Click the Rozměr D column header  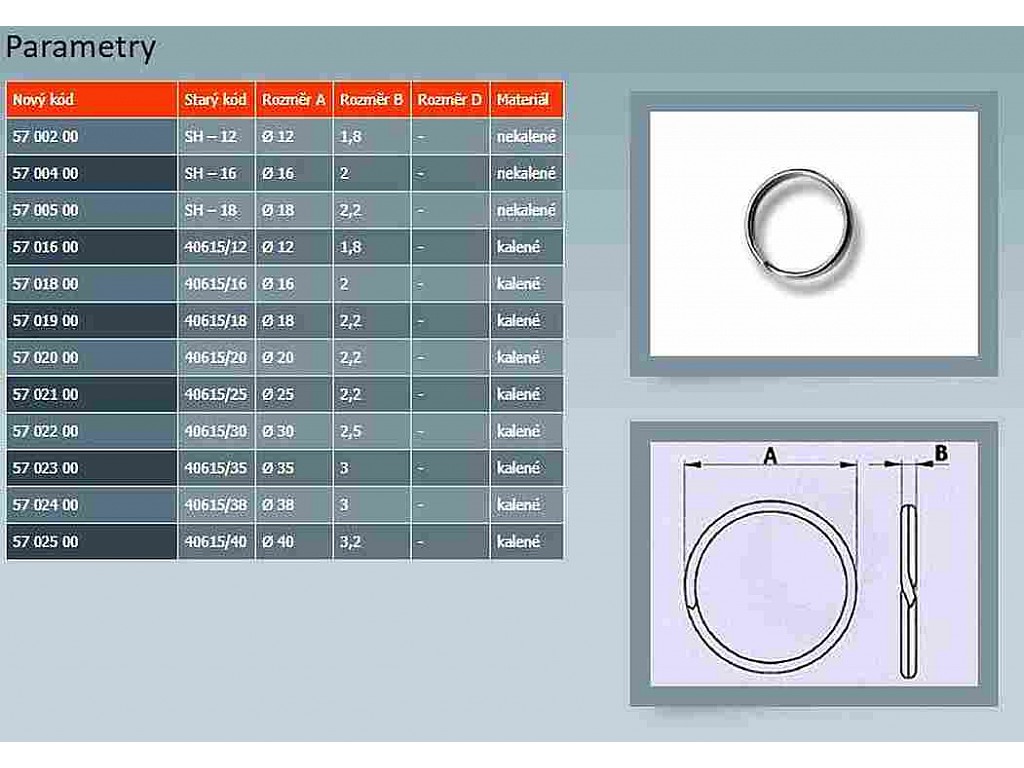pos(449,100)
